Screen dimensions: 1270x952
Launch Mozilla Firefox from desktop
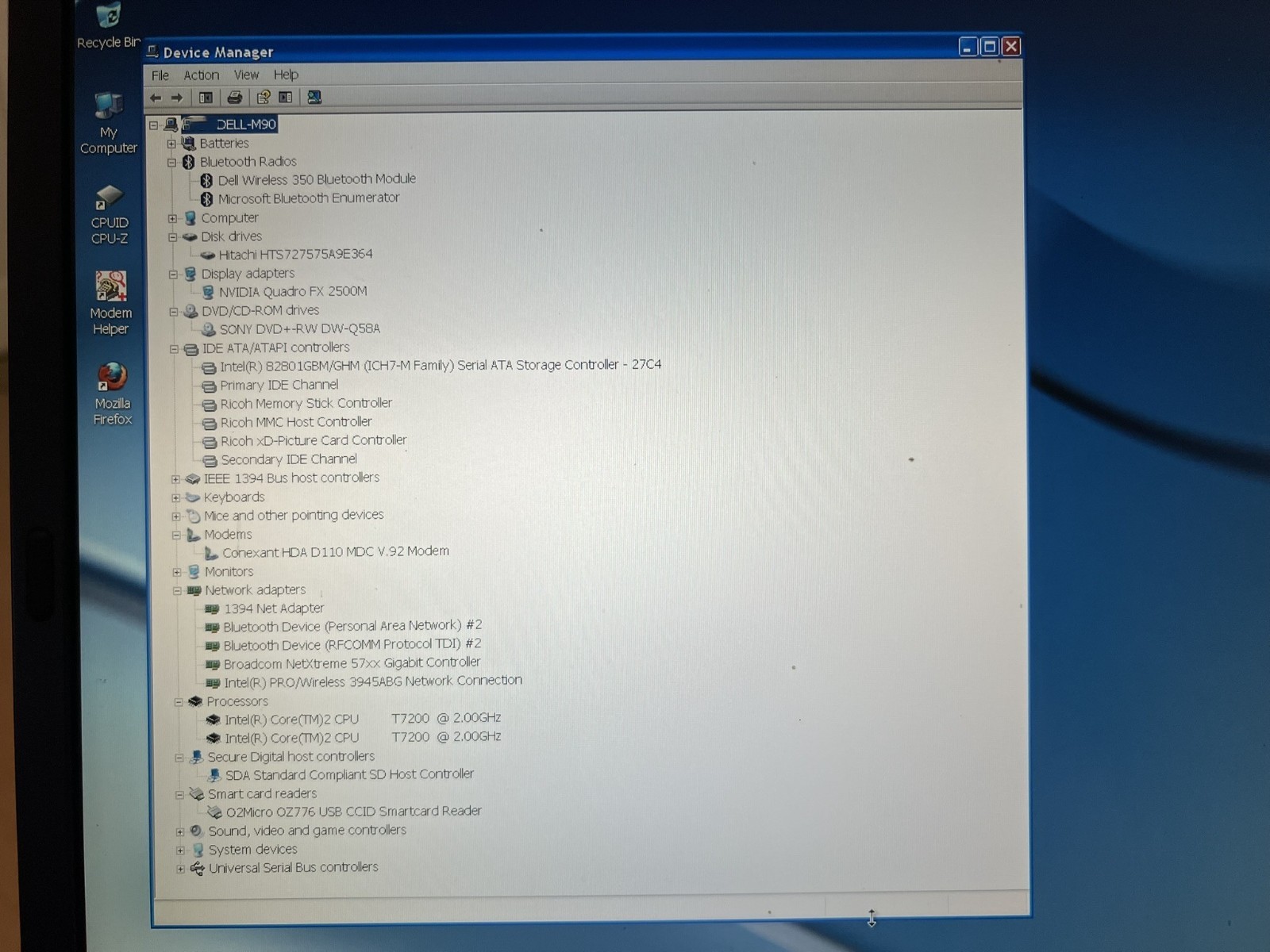tap(112, 394)
